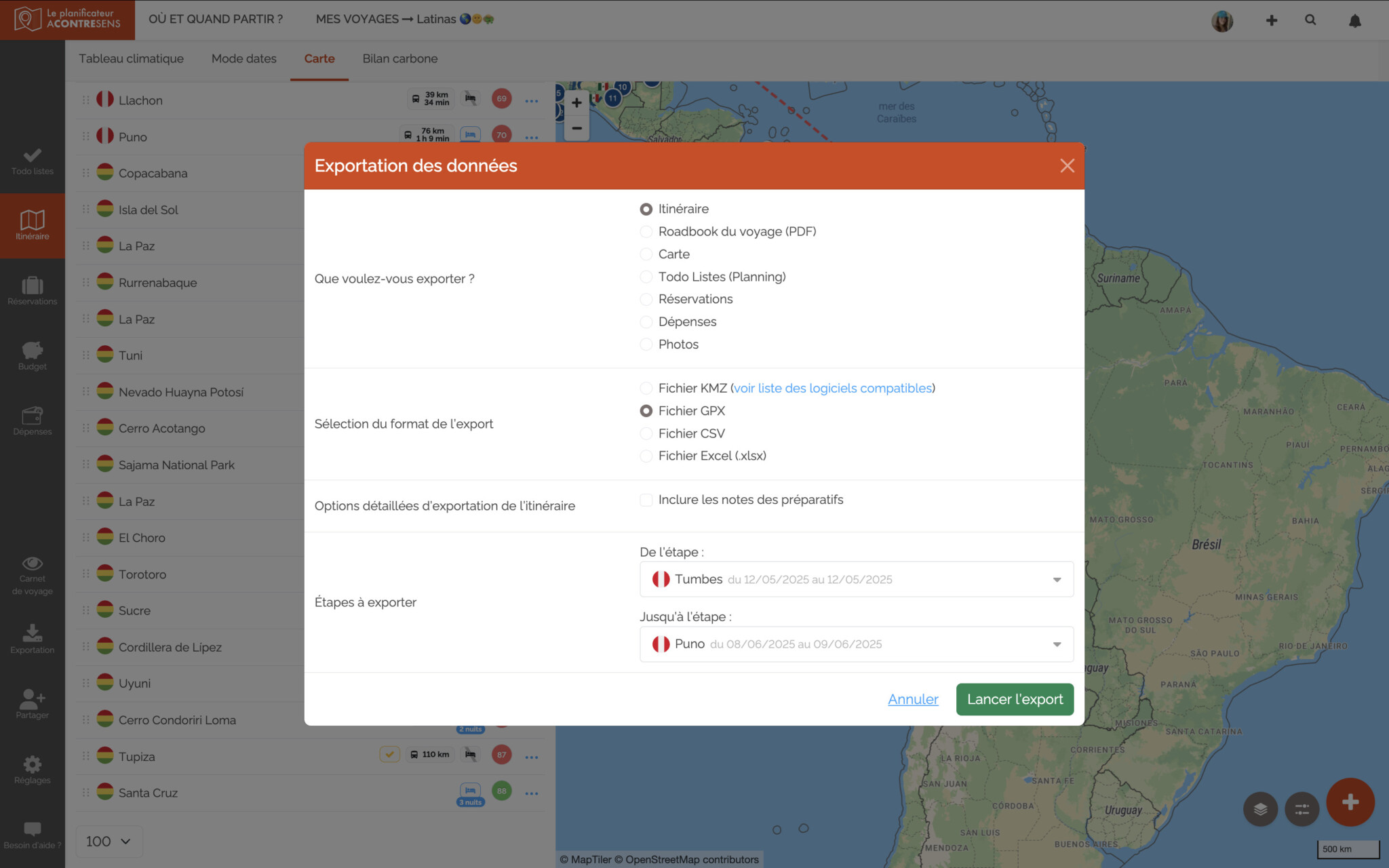Choose Fichier KMZ format
The width and height of the screenshot is (1389, 868).
click(646, 388)
